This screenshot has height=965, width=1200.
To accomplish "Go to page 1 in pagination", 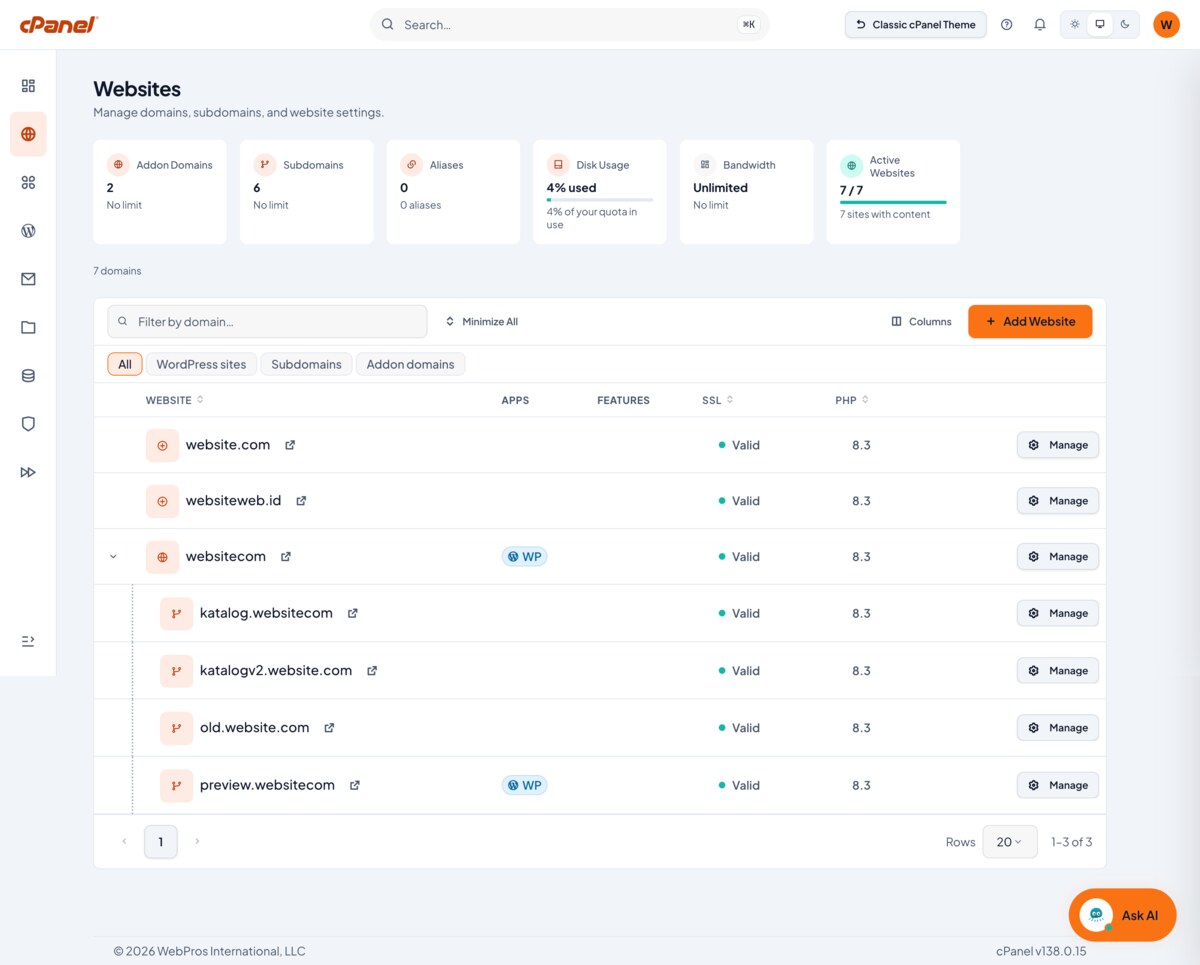I will [161, 842].
